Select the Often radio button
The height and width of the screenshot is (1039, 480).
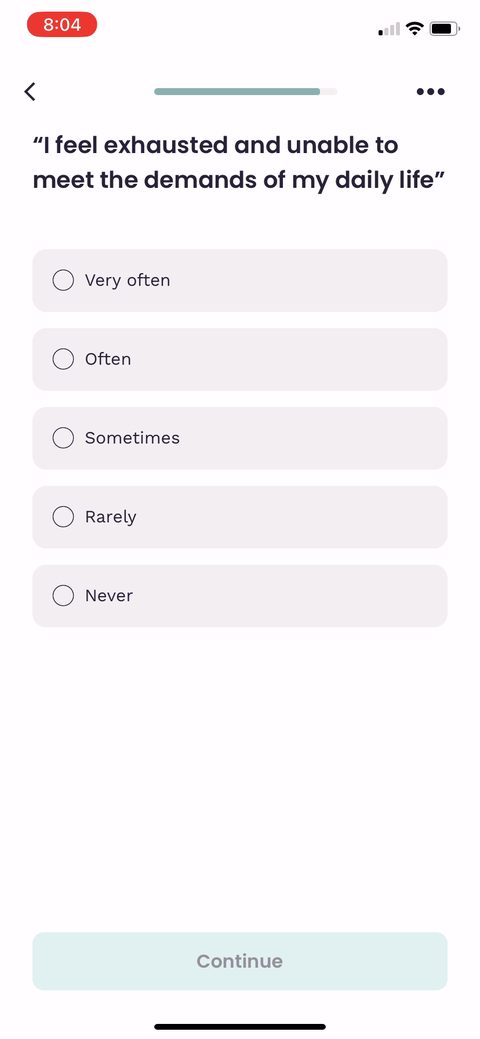(x=63, y=359)
